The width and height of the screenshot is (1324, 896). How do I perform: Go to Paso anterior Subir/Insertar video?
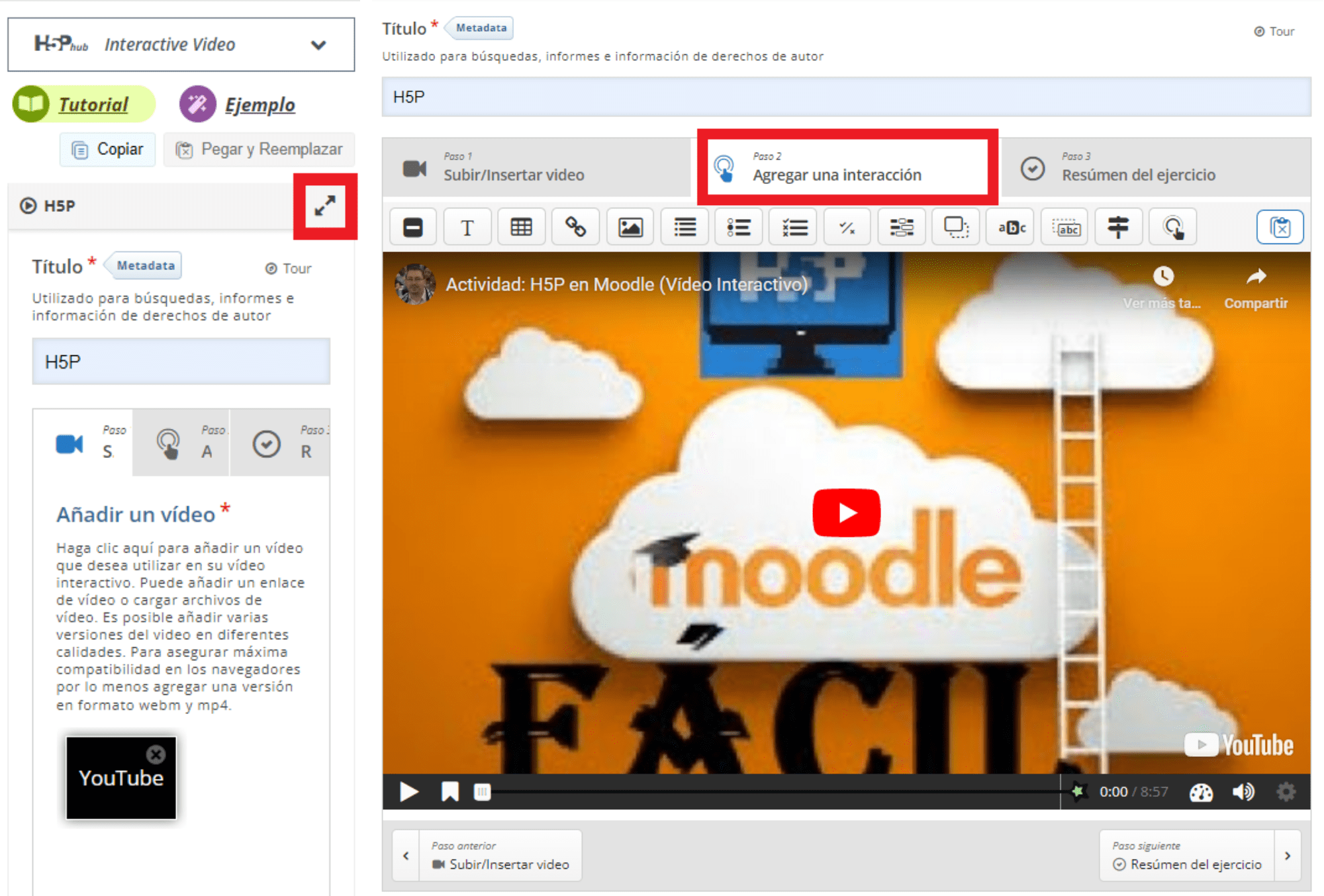tap(500, 856)
